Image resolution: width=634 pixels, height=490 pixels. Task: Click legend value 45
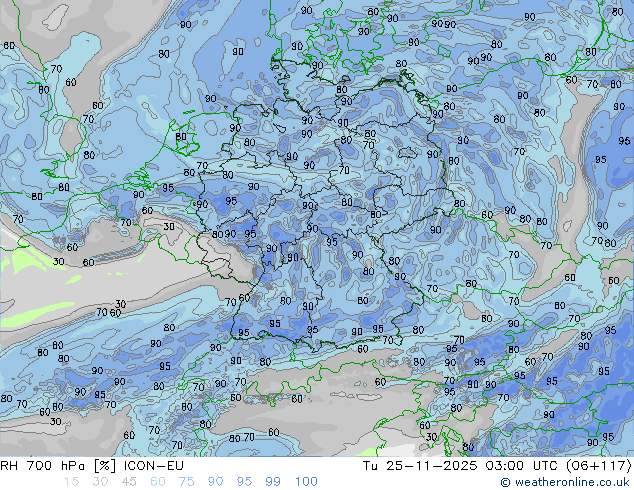[x=129, y=482]
